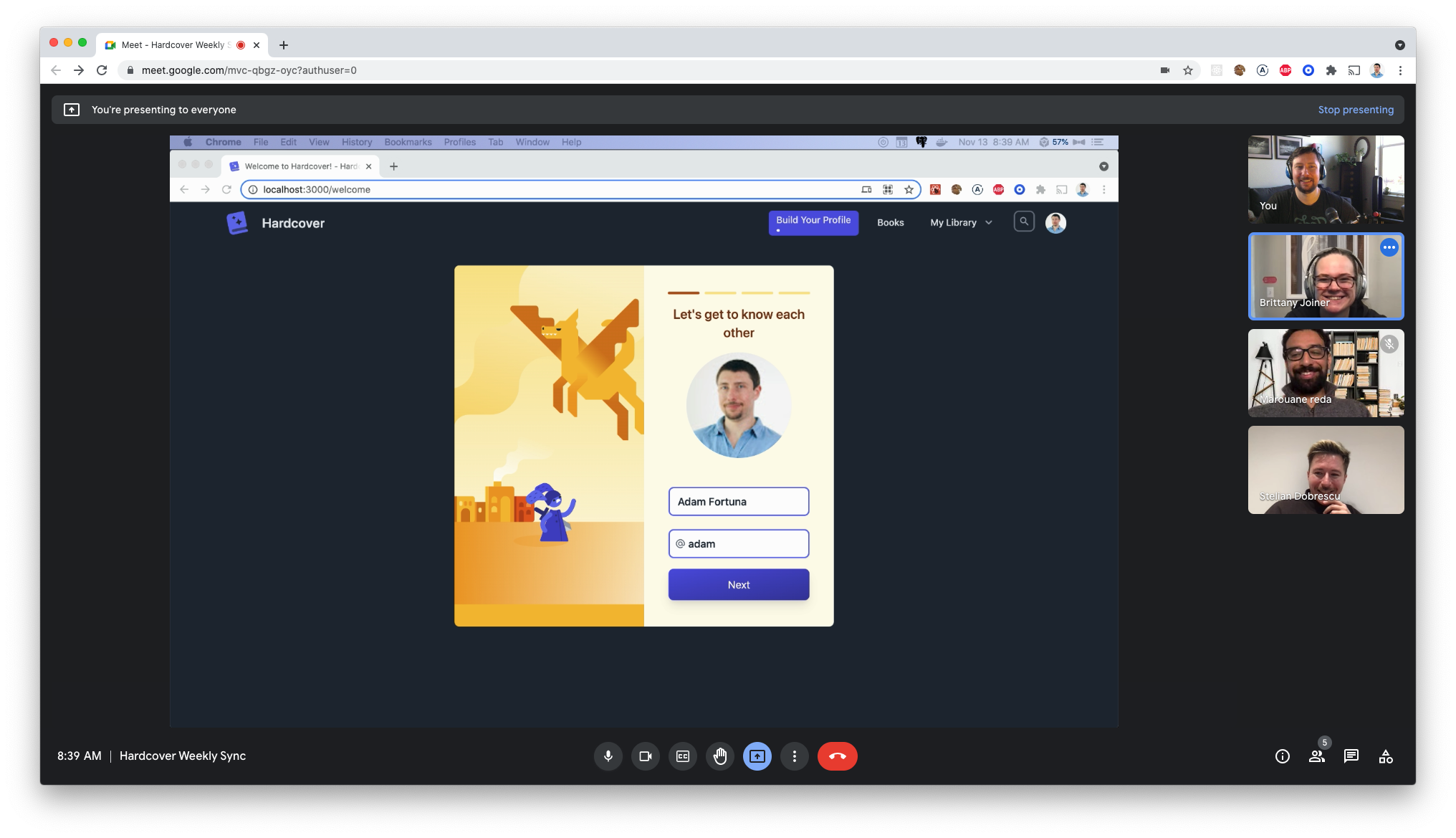Screen dimensions: 1456x838
Task: Show the participants list
Action: click(x=1317, y=756)
